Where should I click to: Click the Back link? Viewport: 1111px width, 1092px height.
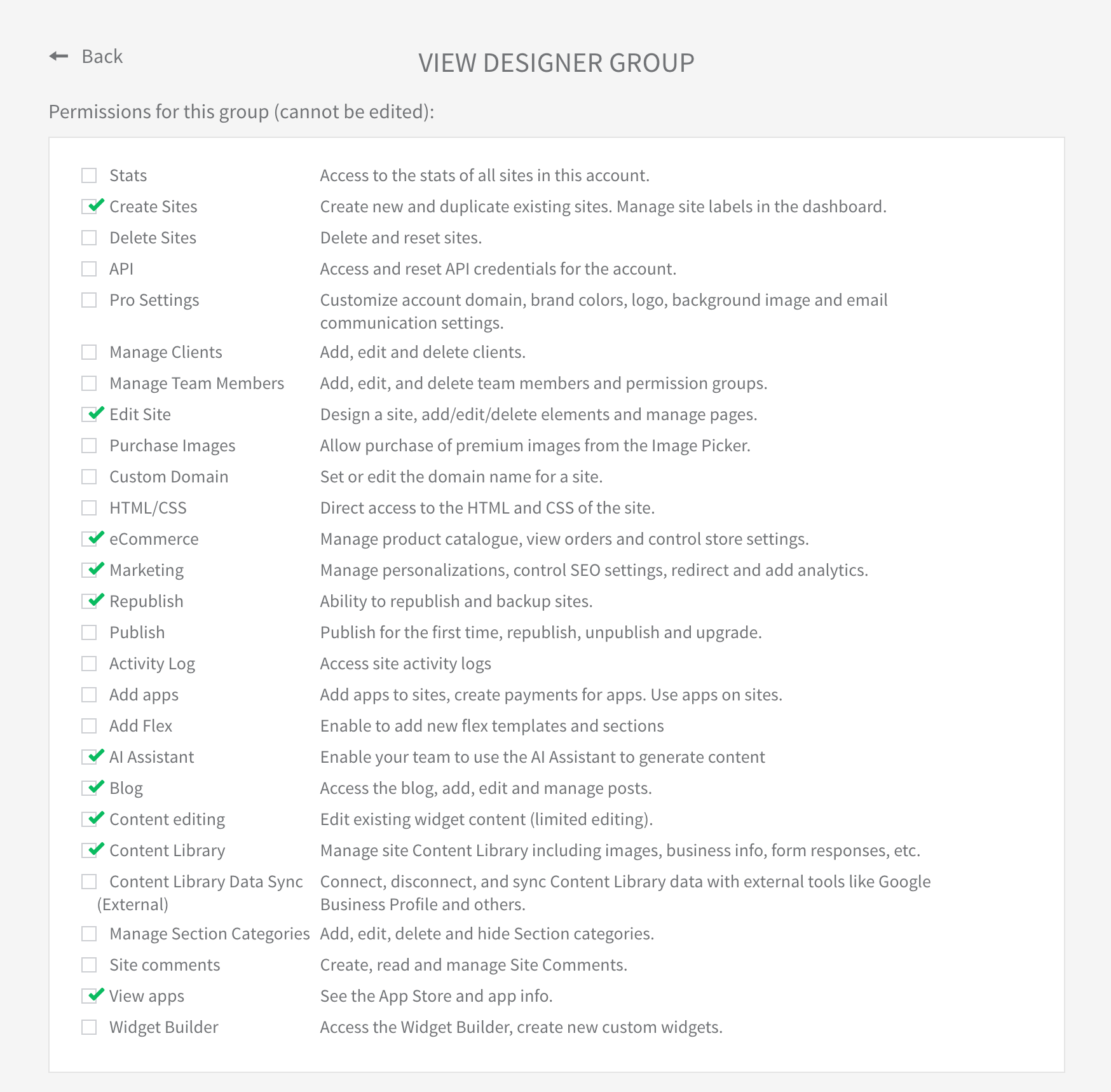coord(102,57)
